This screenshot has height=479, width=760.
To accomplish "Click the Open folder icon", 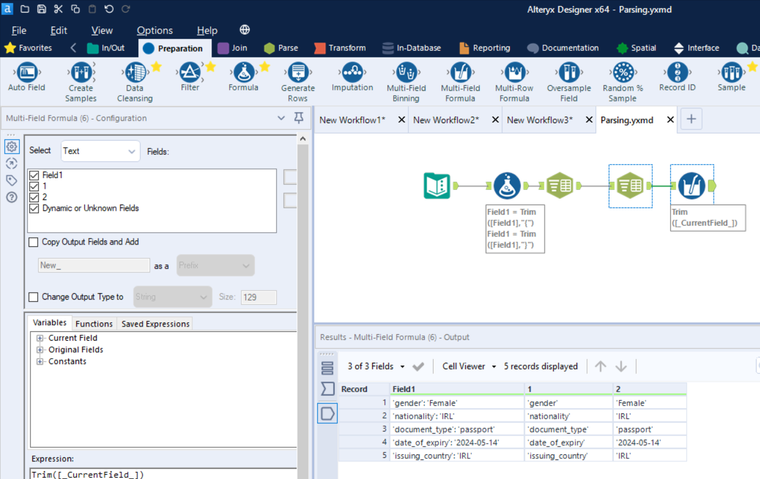I will 25,9.
